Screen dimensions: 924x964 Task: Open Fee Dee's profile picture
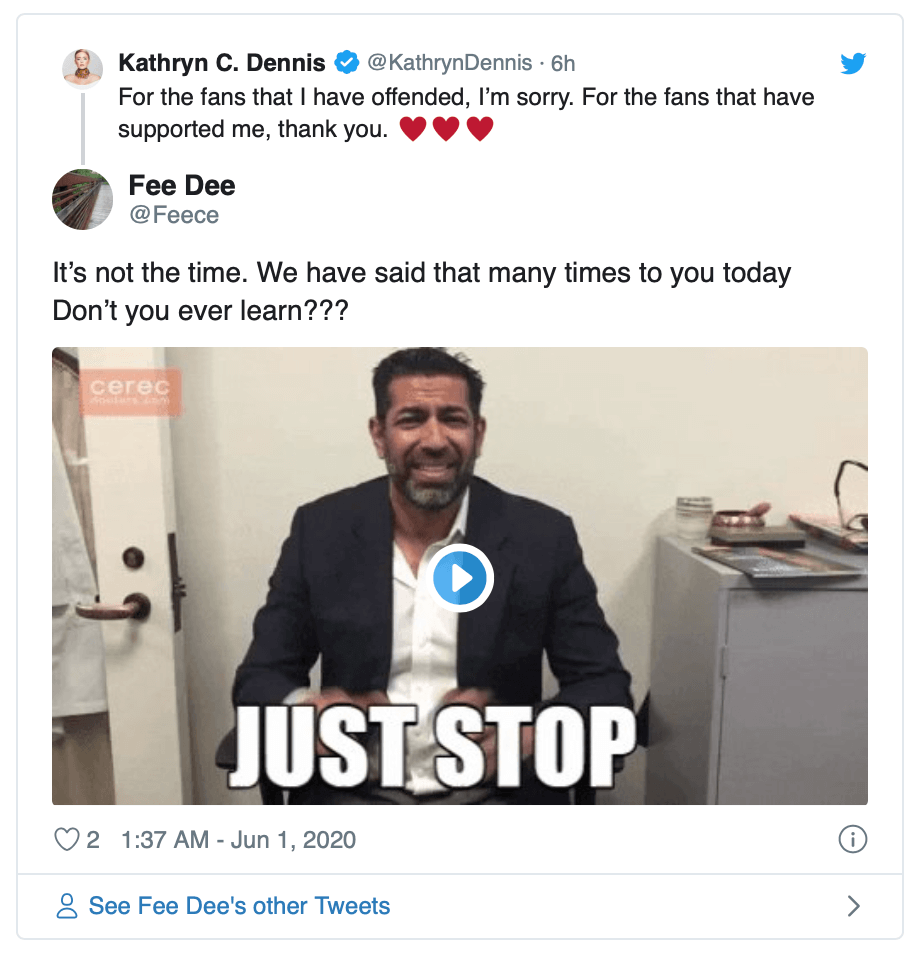pyautogui.click(x=82, y=199)
